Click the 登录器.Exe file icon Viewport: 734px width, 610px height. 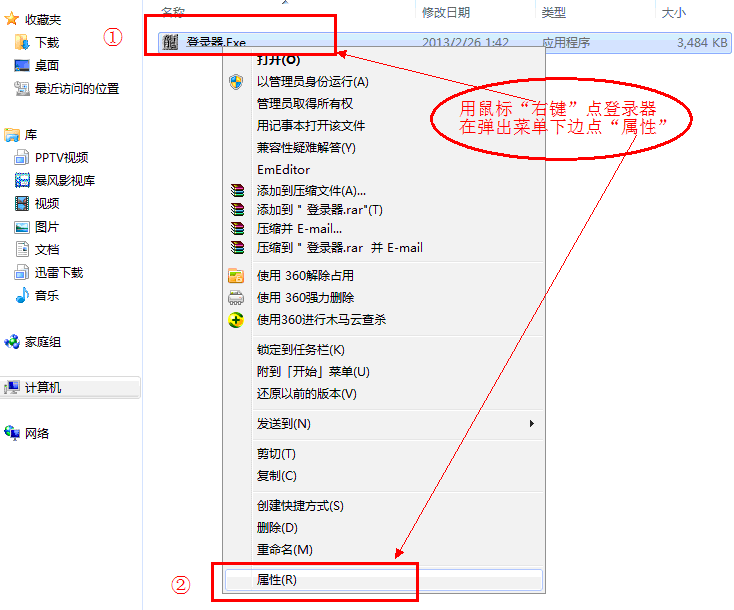(x=170, y=43)
